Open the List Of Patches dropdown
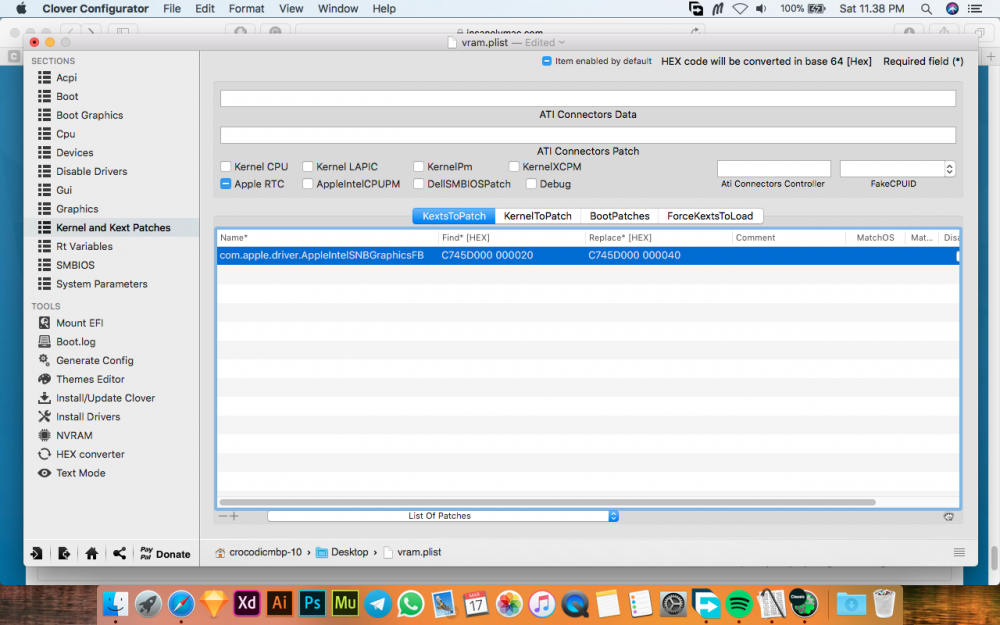Screen dimensions: 1000x625 click(x=443, y=516)
